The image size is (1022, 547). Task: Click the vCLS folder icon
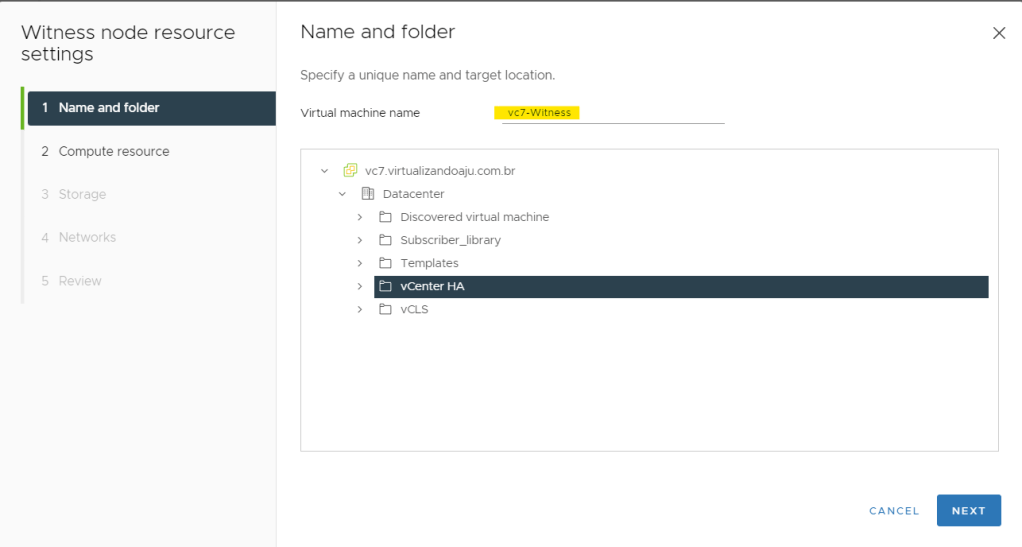pyautogui.click(x=385, y=310)
